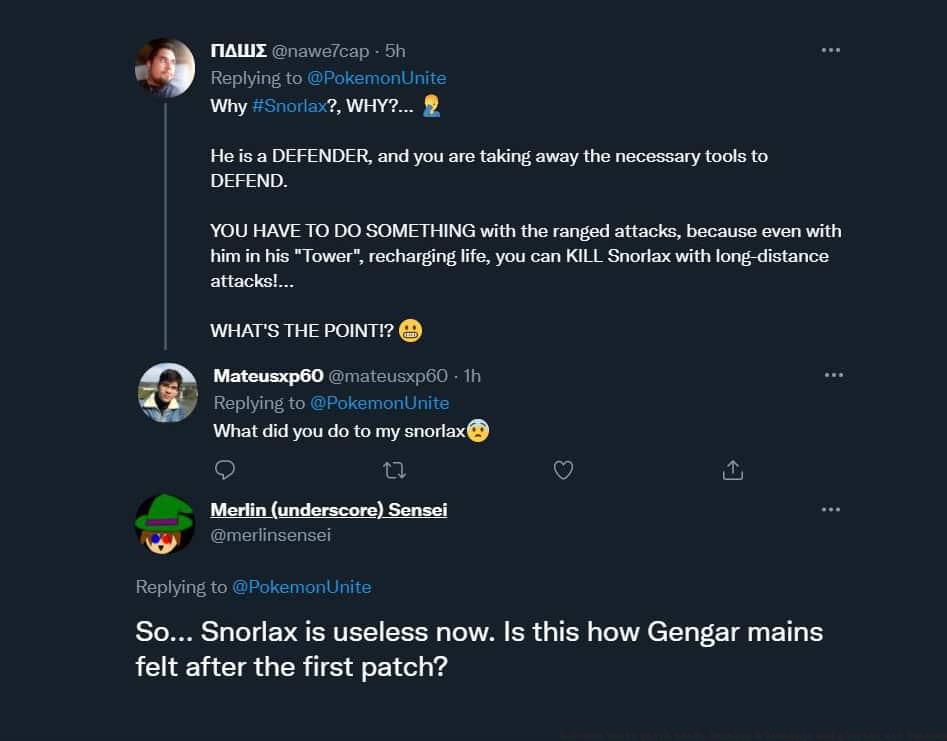Click the @merlinsensei handle
The width and height of the screenshot is (947, 741).
[x=270, y=536]
